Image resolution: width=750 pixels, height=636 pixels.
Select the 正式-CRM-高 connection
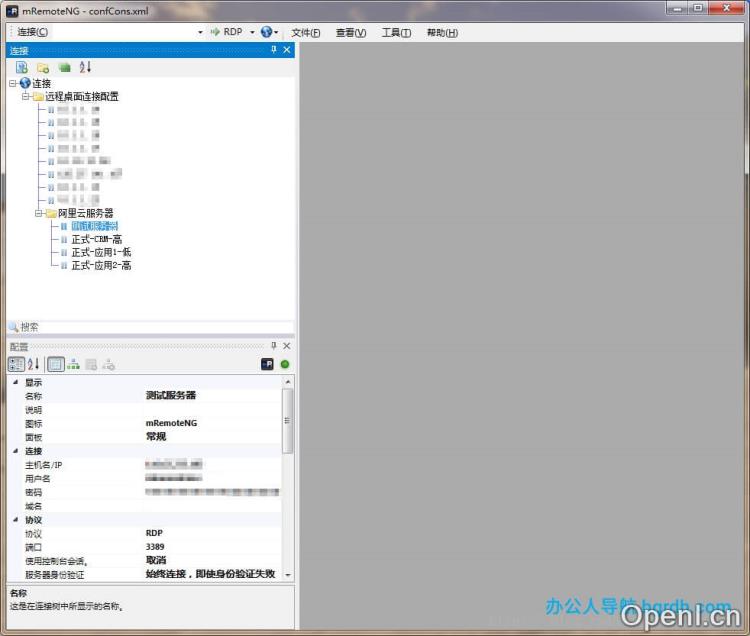coord(96,239)
